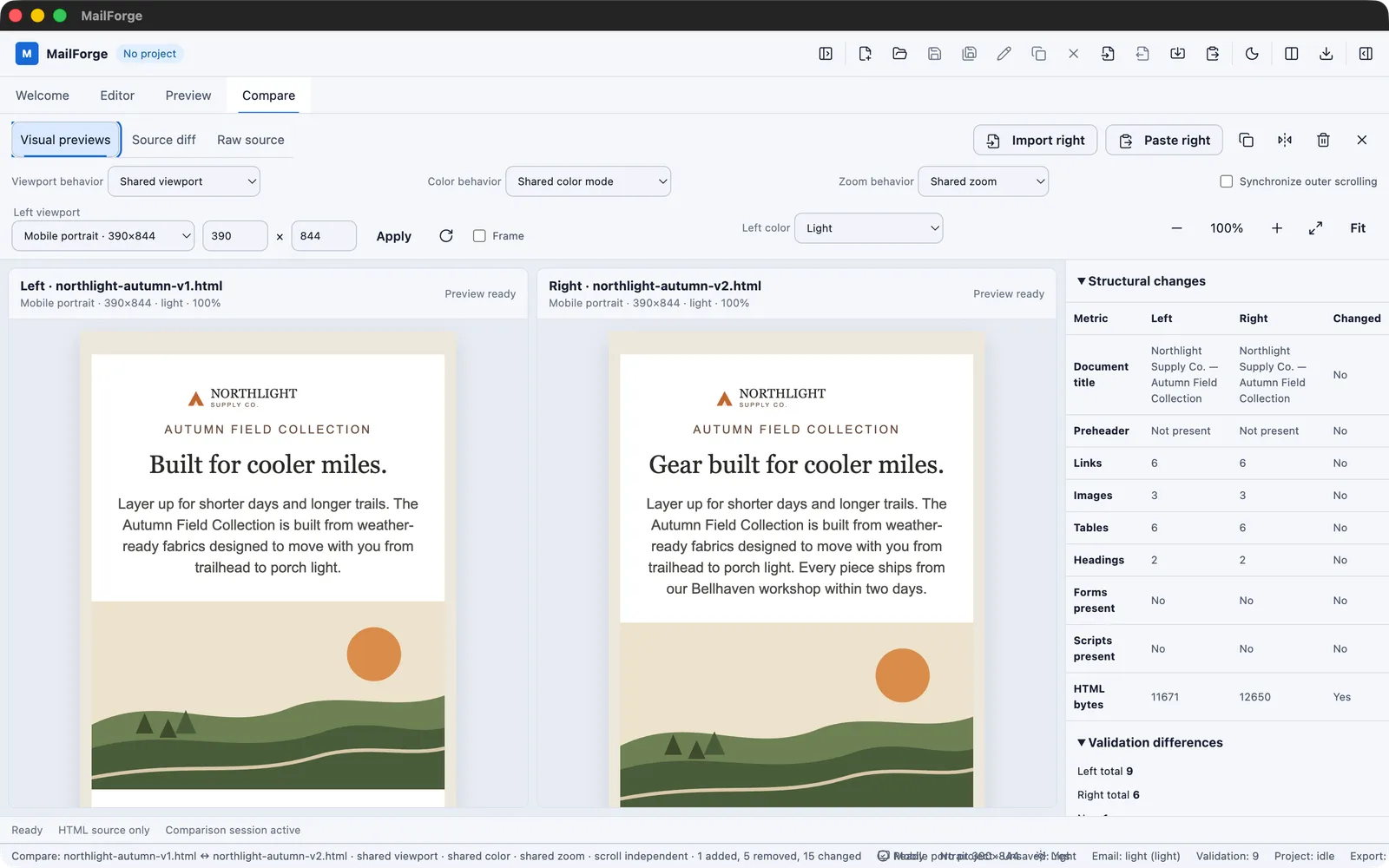Collapse the Structural changes section
The width and height of the screenshot is (1389, 868).
[x=1142, y=281]
